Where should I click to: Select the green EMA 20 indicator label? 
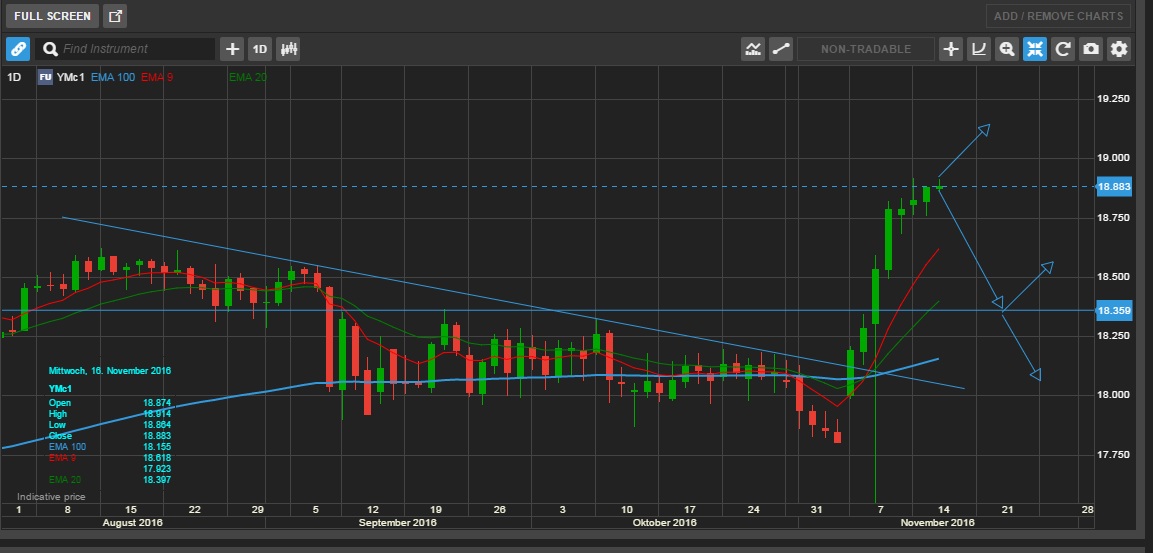point(248,77)
